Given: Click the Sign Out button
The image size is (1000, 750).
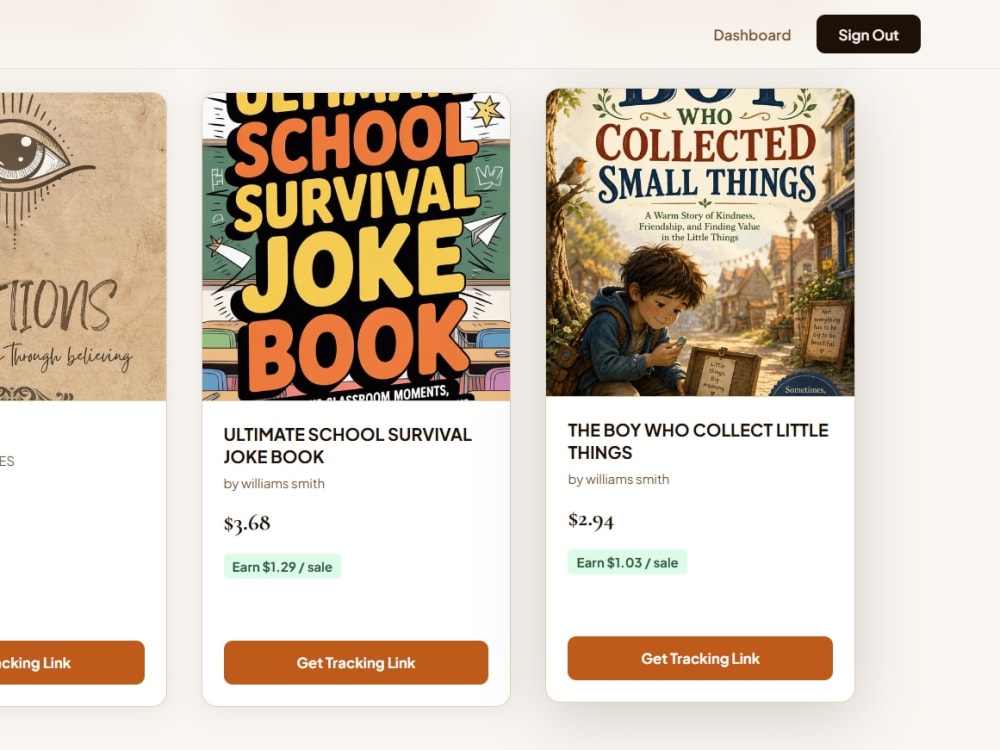Looking at the screenshot, I should click(868, 34).
